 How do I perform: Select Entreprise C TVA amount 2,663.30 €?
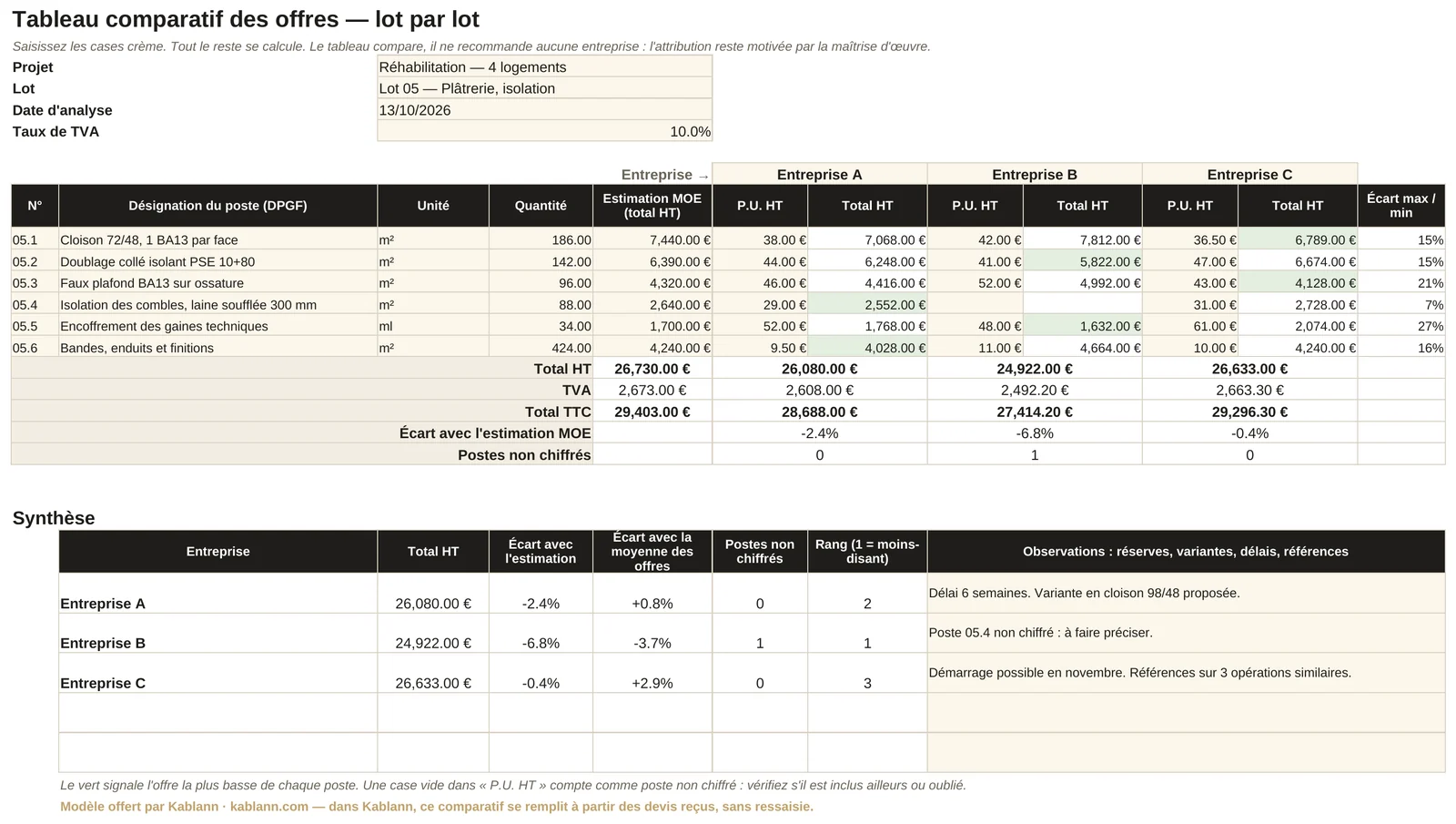click(1249, 390)
